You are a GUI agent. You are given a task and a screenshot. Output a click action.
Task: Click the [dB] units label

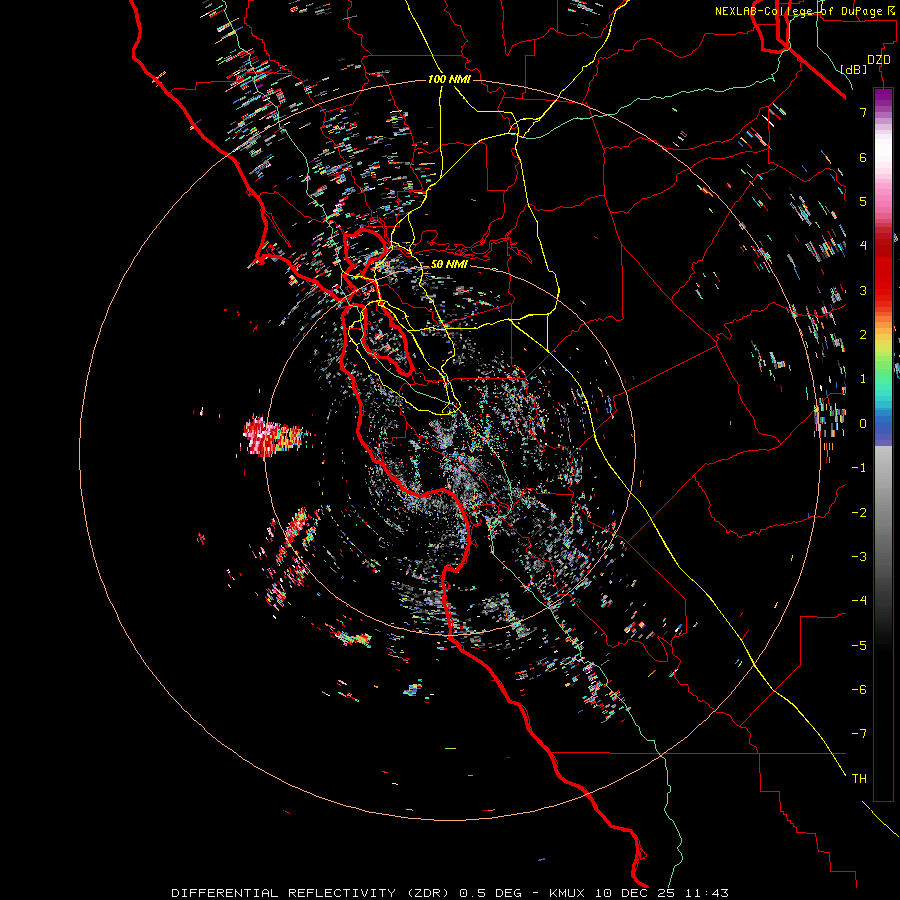(x=853, y=69)
